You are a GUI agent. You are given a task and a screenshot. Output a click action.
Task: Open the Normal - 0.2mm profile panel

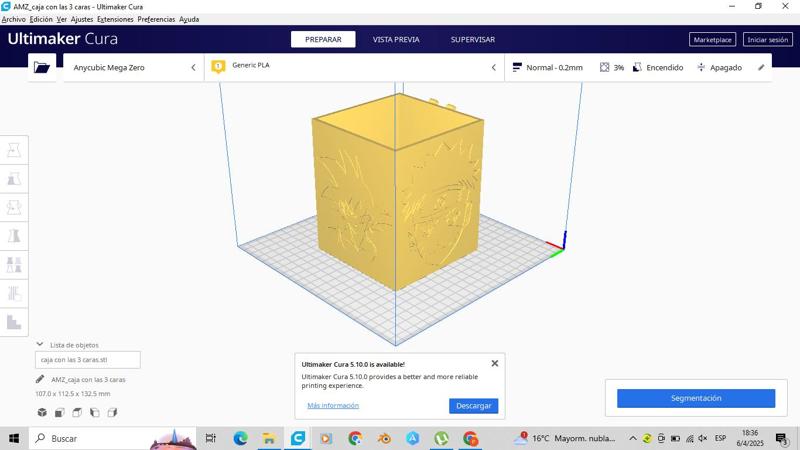(x=554, y=67)
